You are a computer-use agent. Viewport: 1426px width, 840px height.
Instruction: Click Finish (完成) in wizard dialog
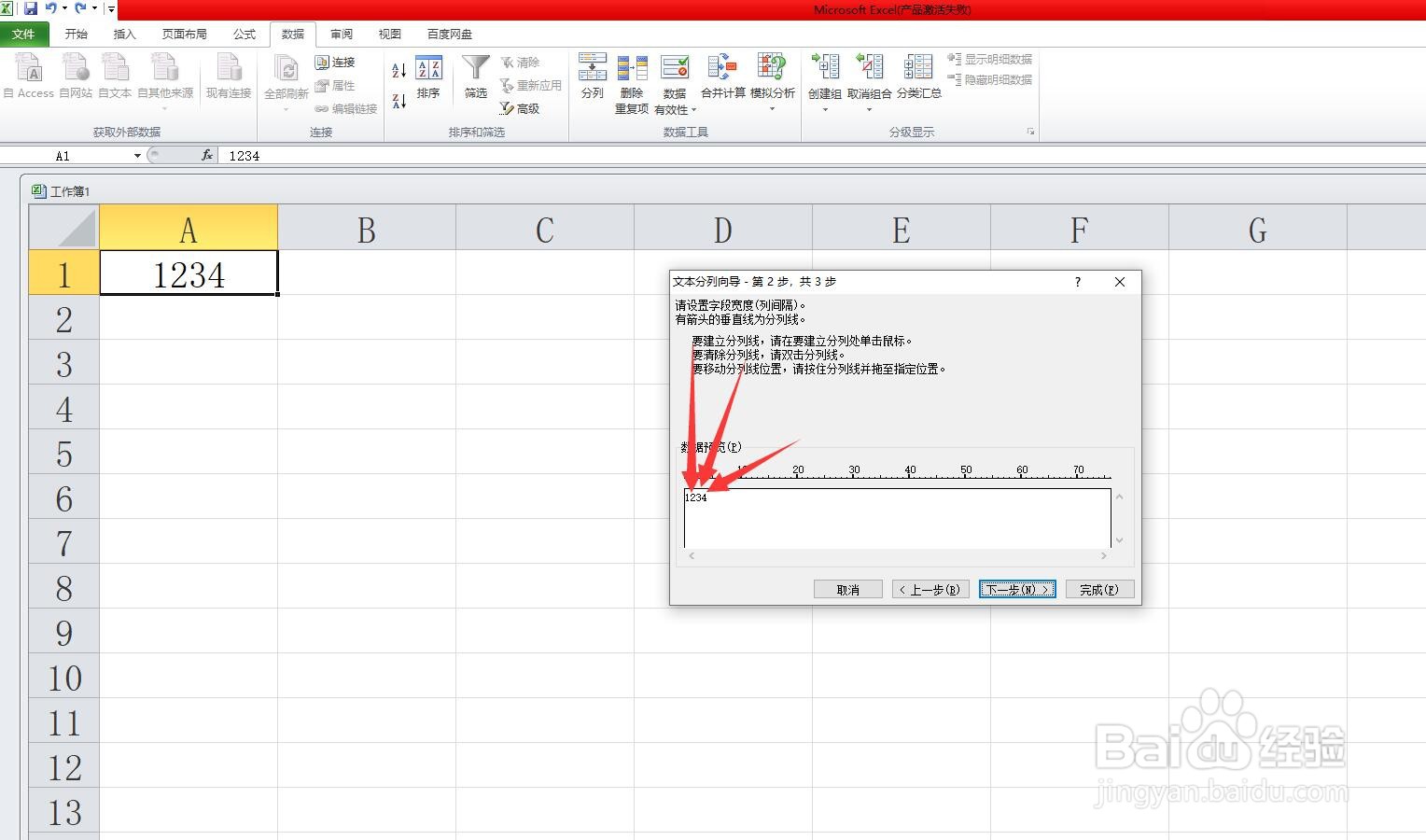click(1099, 590)
